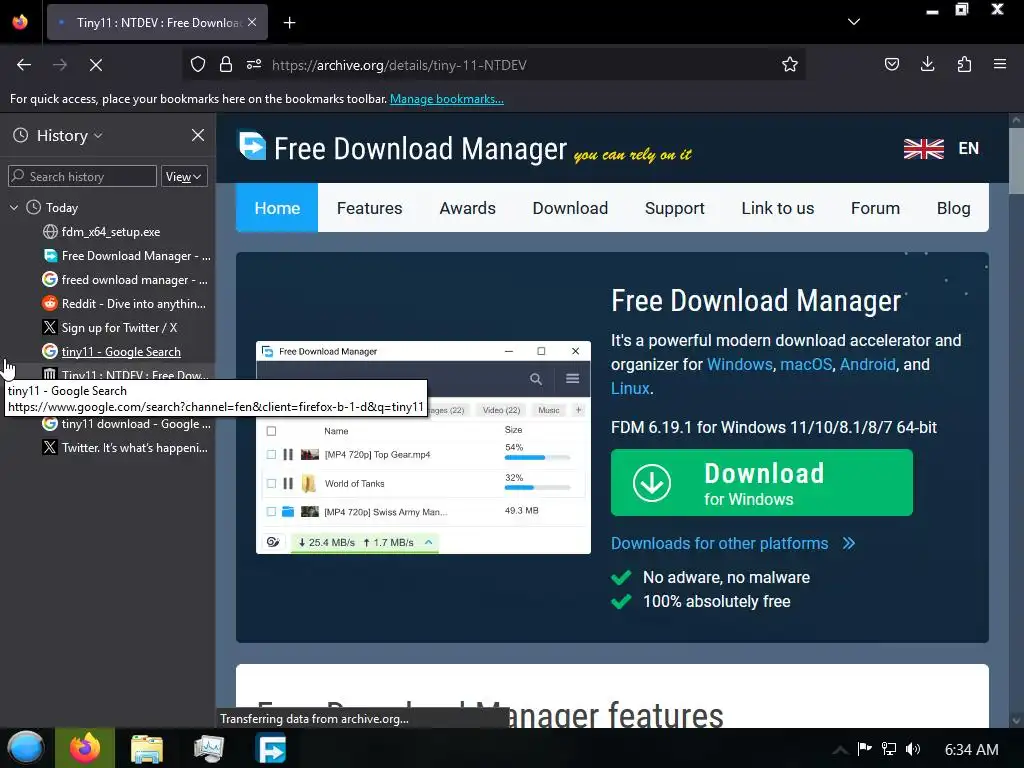Switch language via the UK flag

tap(923, 148)
